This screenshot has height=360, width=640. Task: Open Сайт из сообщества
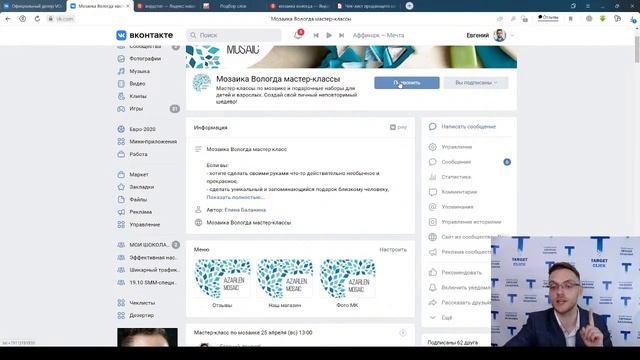pos(465,237)
